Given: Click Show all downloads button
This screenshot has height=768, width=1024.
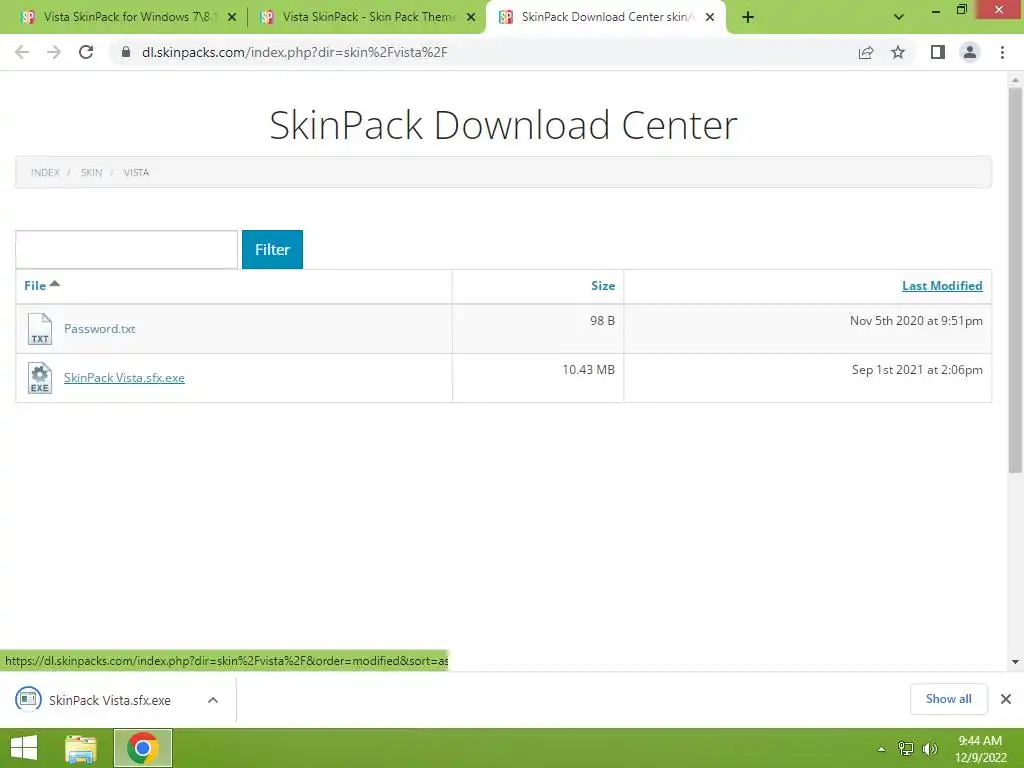Looking at the screenshot, I should (948, 699).
